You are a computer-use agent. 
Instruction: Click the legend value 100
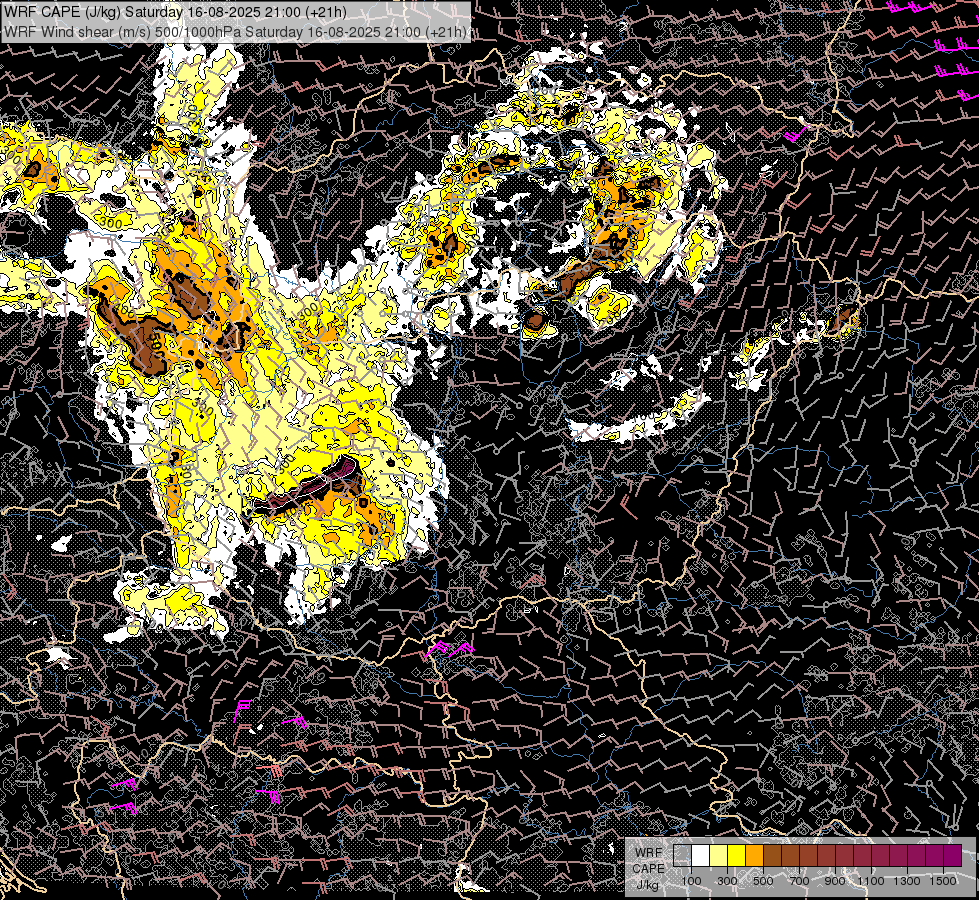[x=691, y=881]
